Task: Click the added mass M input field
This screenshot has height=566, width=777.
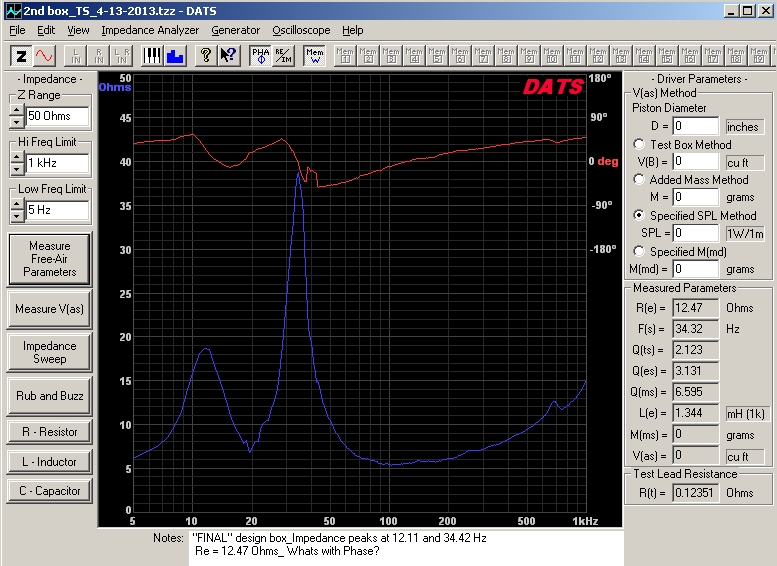Action: [696, 197]
